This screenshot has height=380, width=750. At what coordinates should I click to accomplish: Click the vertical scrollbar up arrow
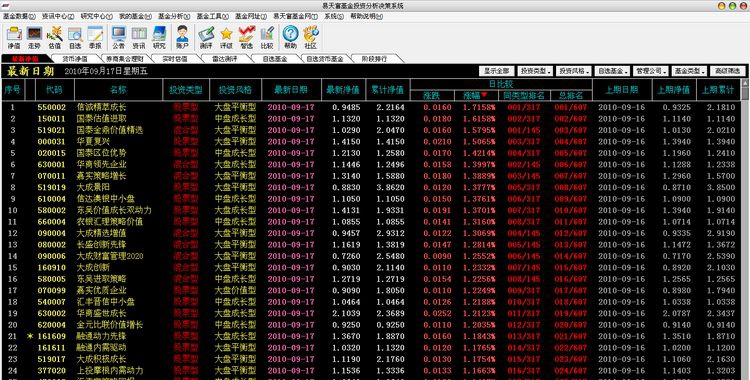point(745,83)
